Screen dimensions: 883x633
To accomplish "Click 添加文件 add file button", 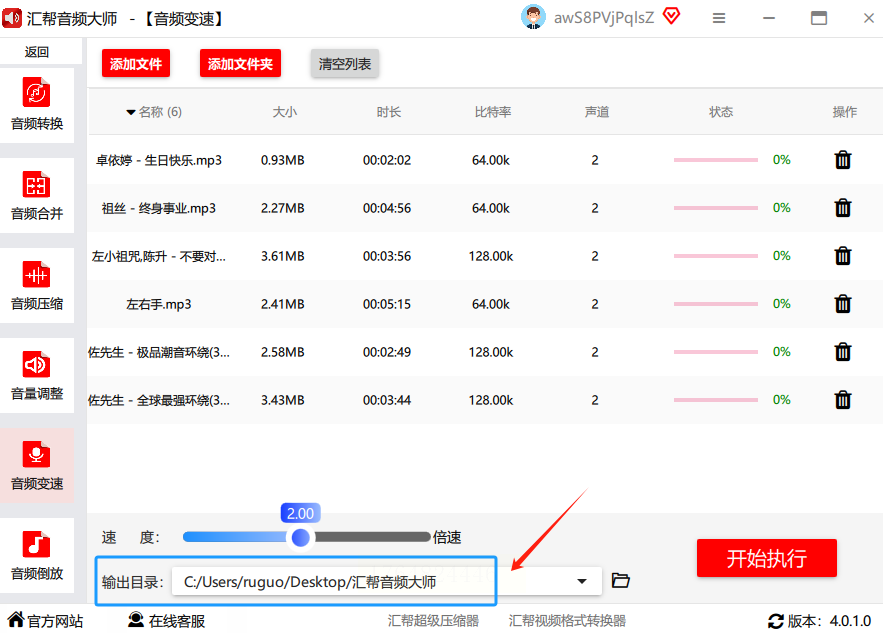I will click(136, 64).
